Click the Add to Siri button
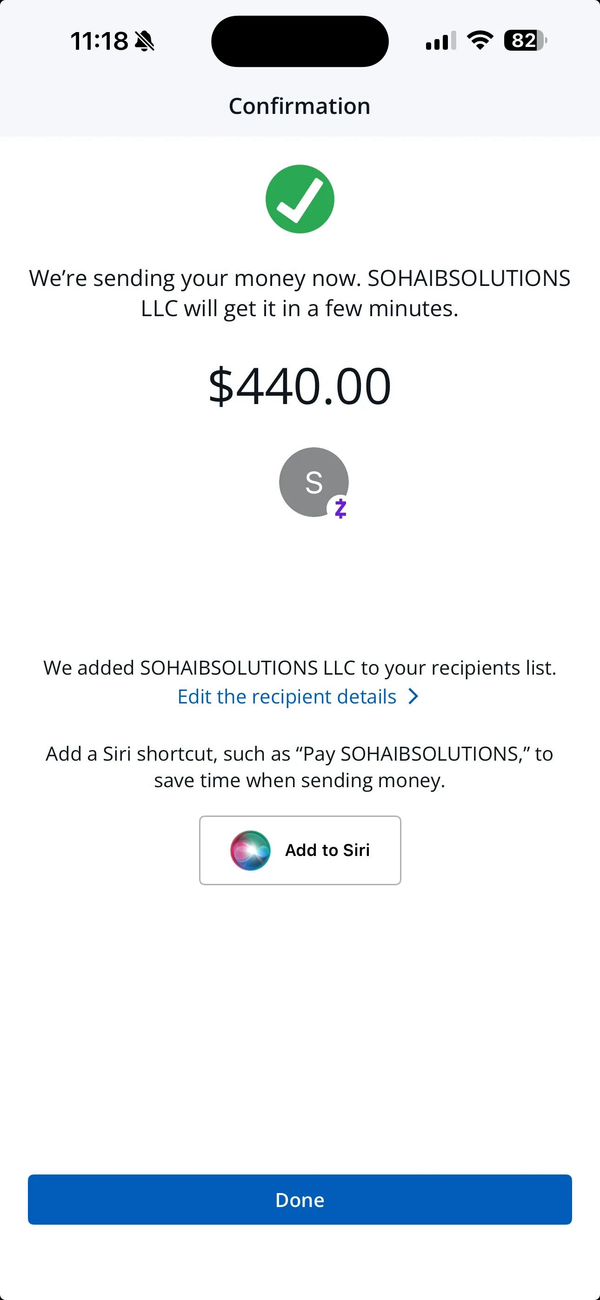The width and height of the screenshot is (600, 1300). point(300,850)
